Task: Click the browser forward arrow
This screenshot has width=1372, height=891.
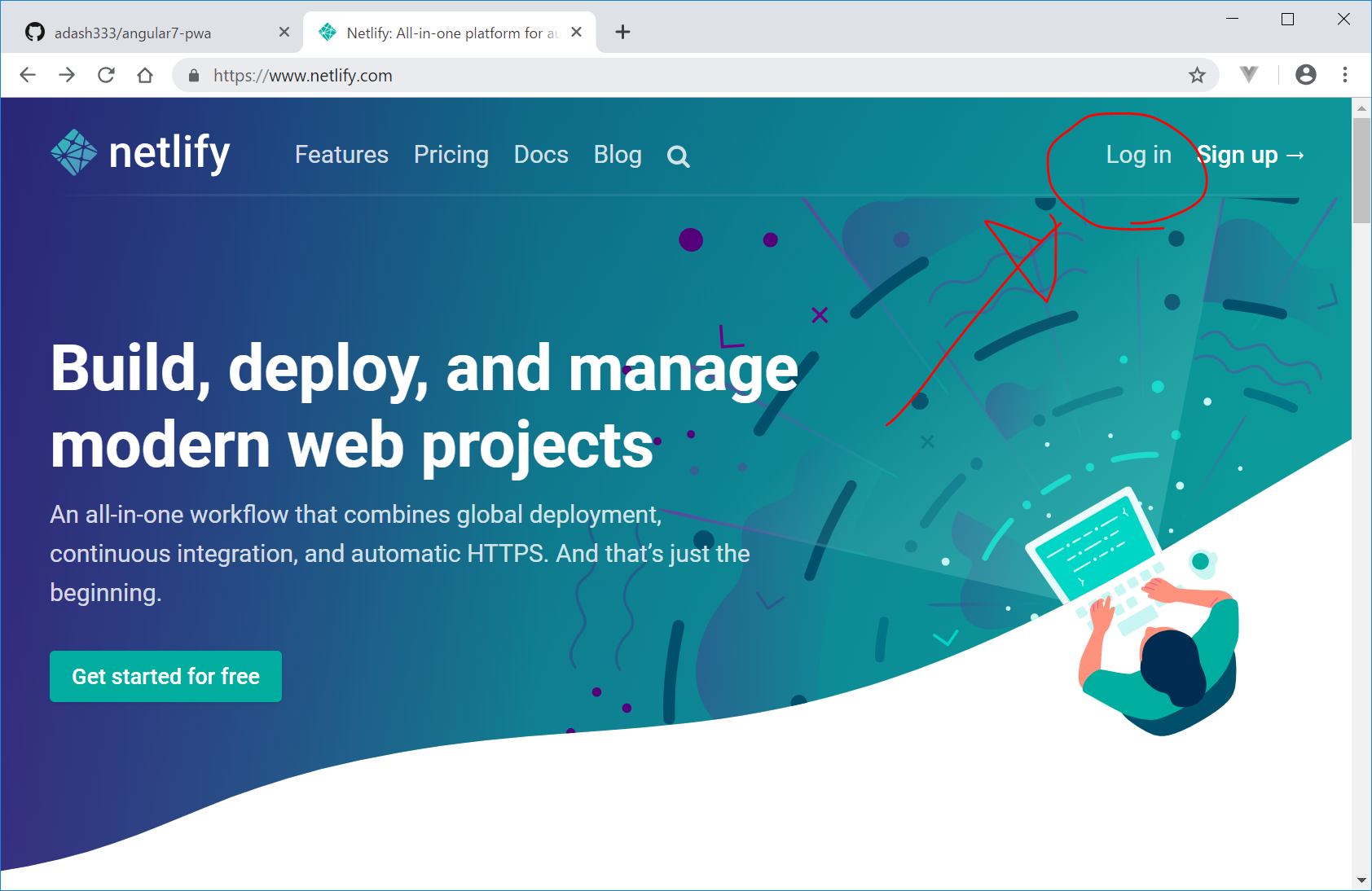Action: (67, 75)
